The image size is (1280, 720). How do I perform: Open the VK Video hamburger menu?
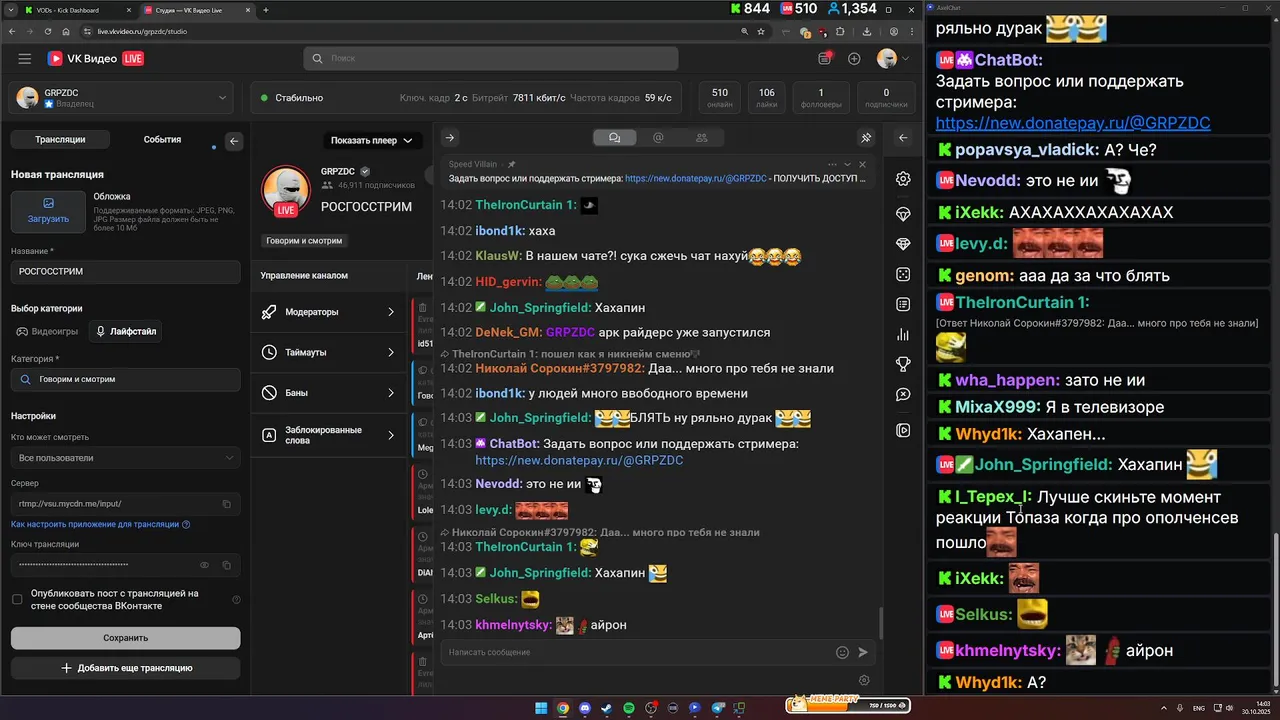[x=24, y=59]
